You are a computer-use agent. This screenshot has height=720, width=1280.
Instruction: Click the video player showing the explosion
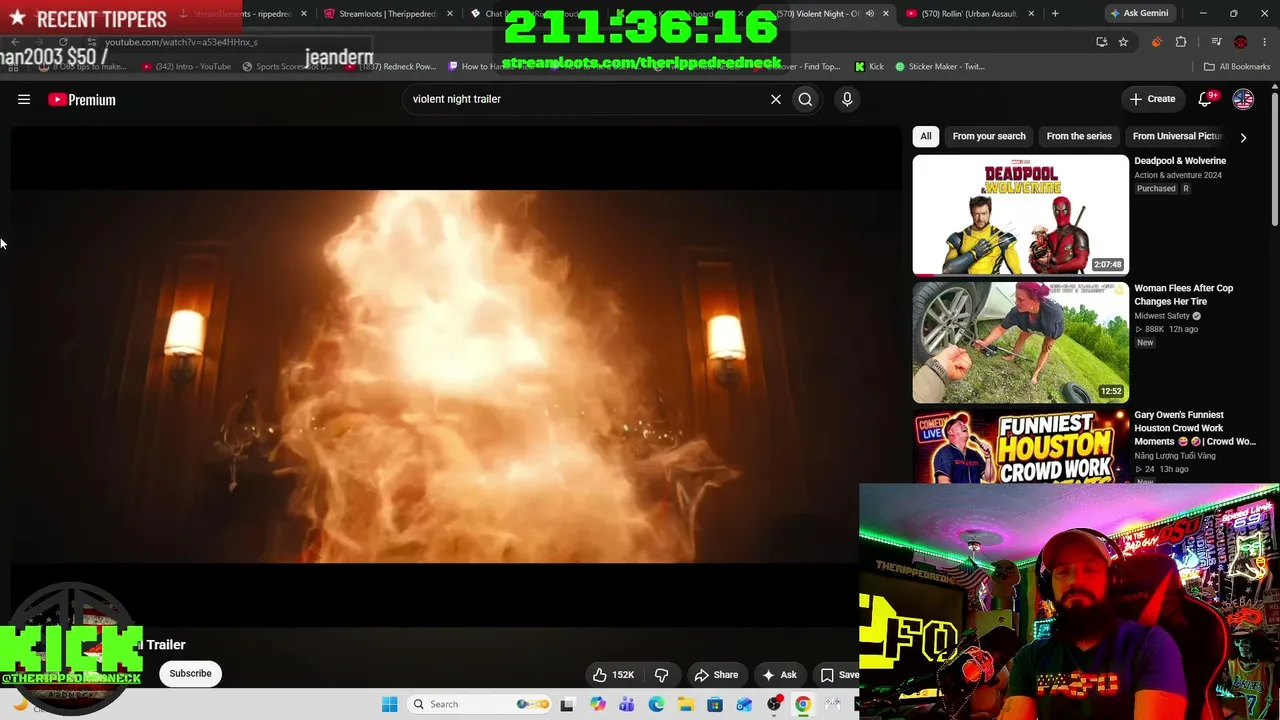click(x=455, y=376)
